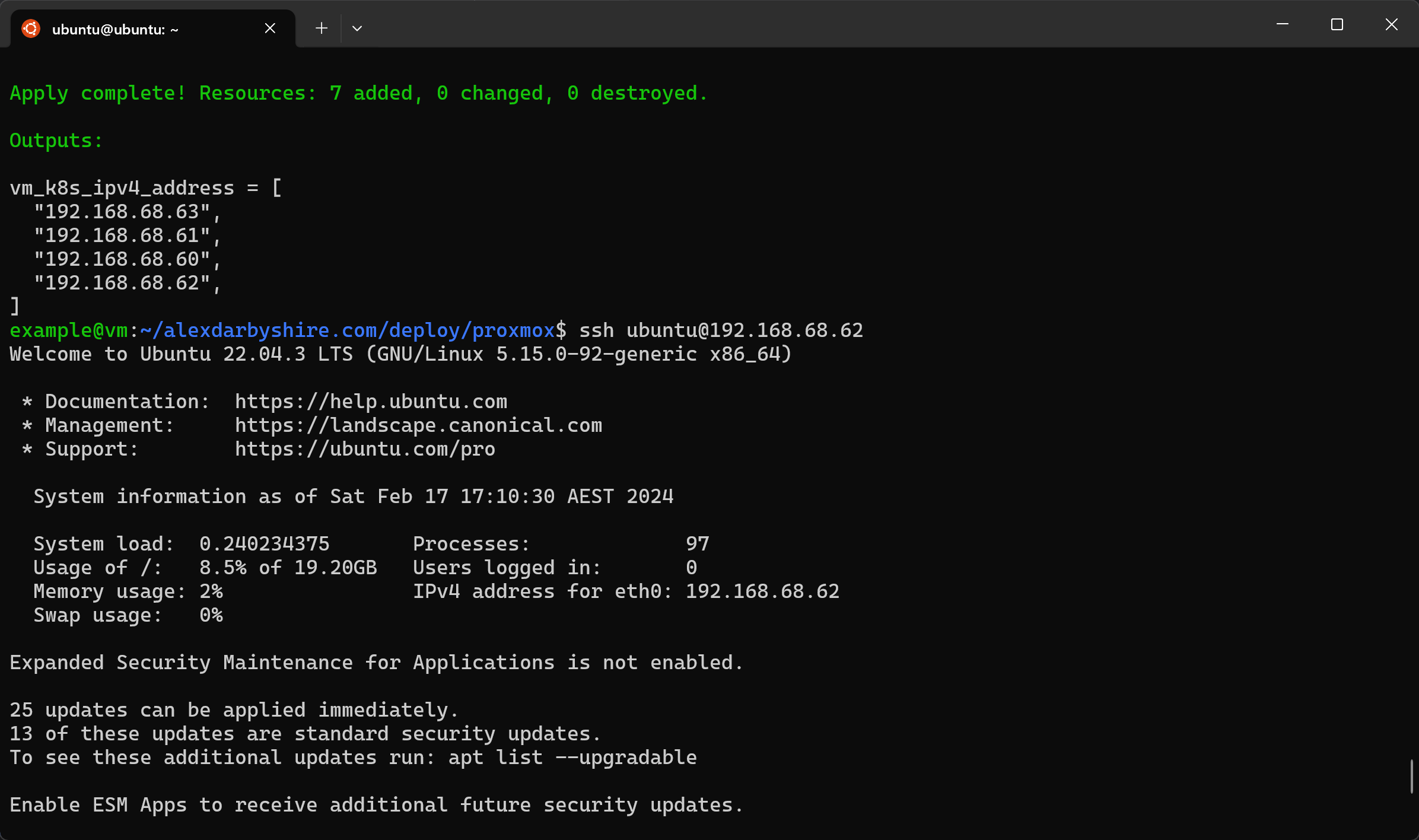Click the Memory usage value 2%

[x=211, y=591]
